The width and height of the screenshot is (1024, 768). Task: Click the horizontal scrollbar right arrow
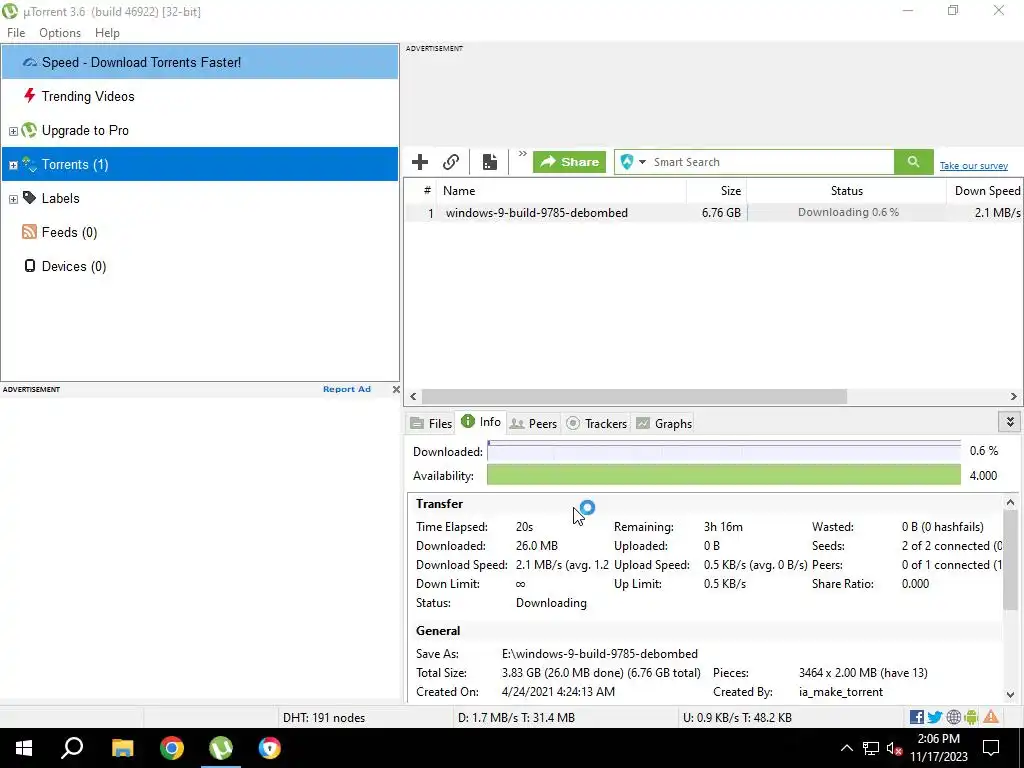(1014, 396)
